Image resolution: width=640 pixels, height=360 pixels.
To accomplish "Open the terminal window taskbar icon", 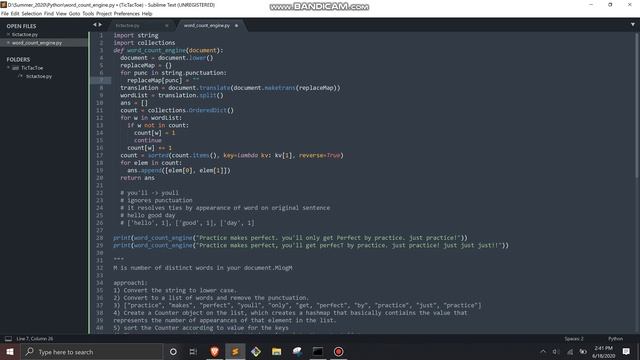I will coord(318,351).
